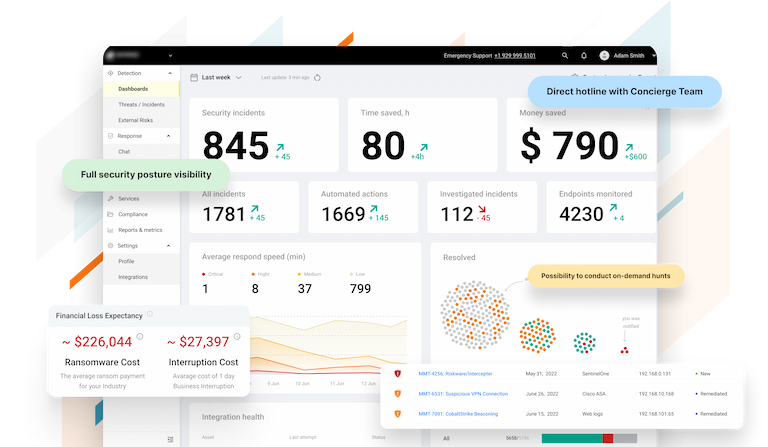Open the notifications bell icon

tap(584, 56)
